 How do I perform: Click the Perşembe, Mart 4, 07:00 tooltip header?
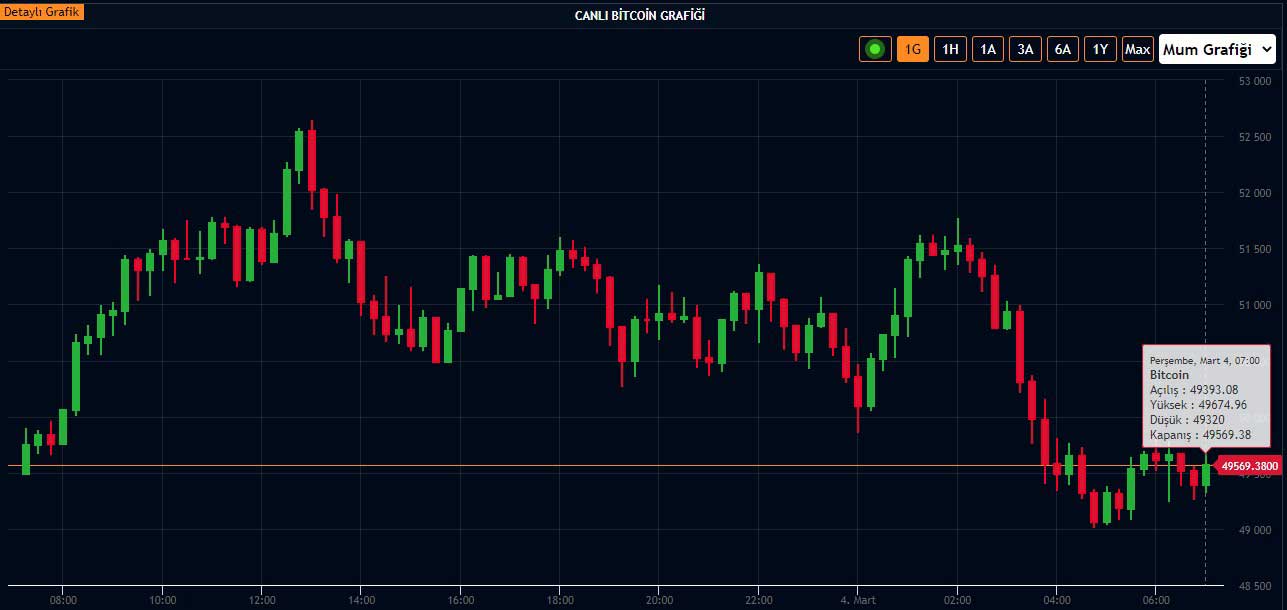pos(1204,359)
